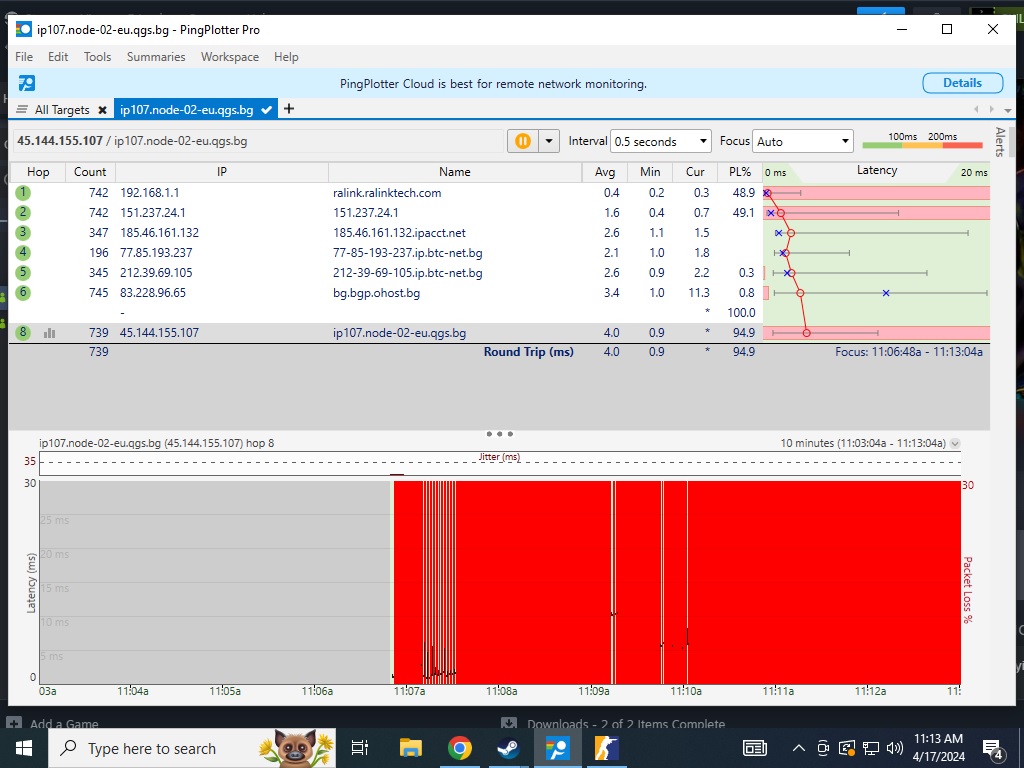
Task: Expand the 10 minutes timeline range dropdown
Action: pos(955,443)
